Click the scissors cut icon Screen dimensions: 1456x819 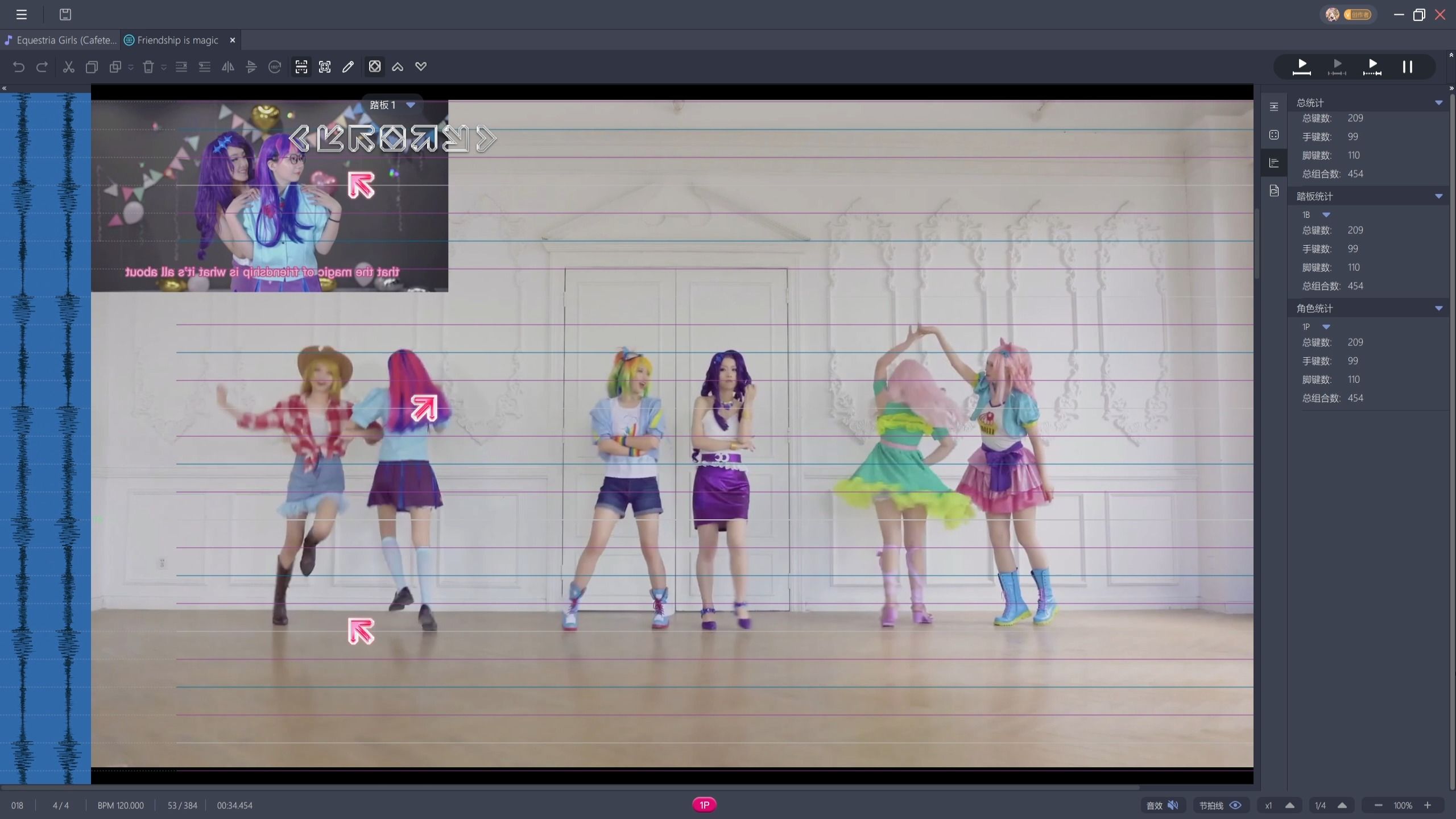coord(69,67)
